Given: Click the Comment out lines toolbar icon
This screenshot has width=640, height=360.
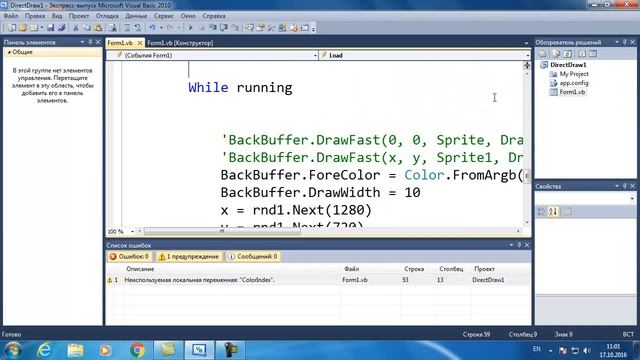Looking at the screenshot, I should (127, 28).
